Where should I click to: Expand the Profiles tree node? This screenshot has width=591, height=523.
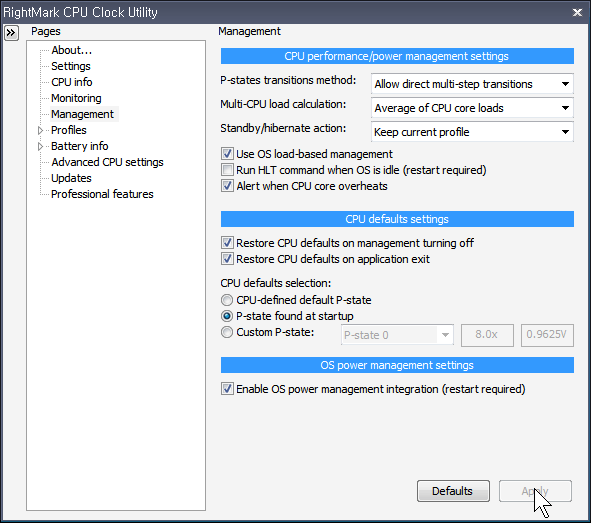(x=40, y=130)
